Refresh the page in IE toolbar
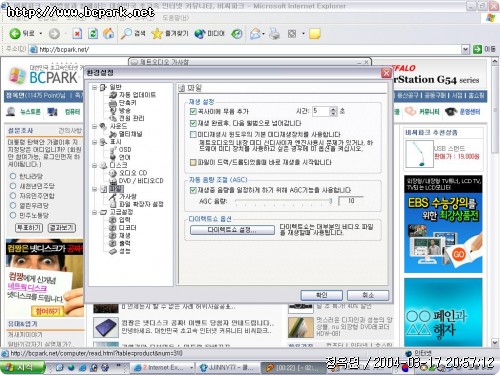500x375 pixels. point(93,33)
